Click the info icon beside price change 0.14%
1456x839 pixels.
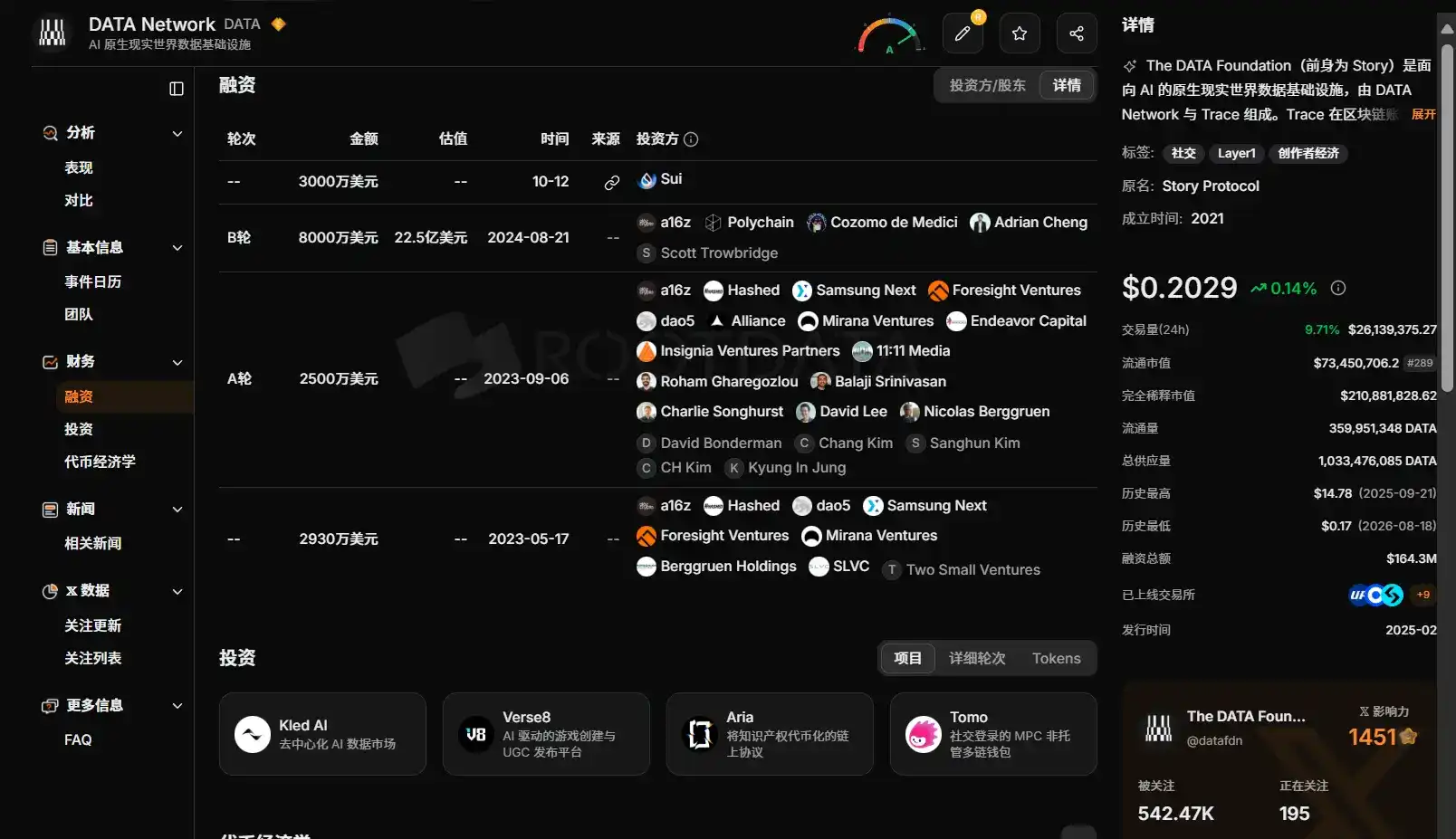click(x=1338, y=288)
